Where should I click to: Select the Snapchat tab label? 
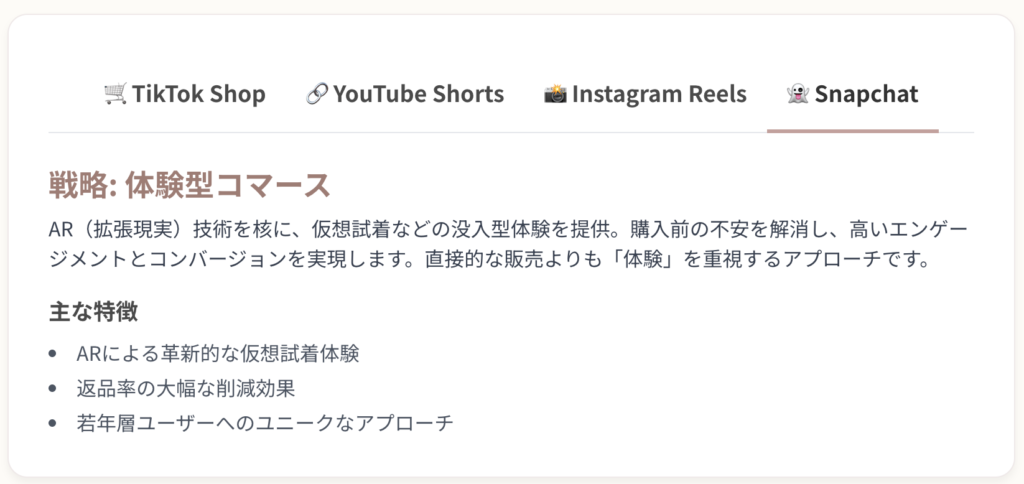(x=866, y=94)
